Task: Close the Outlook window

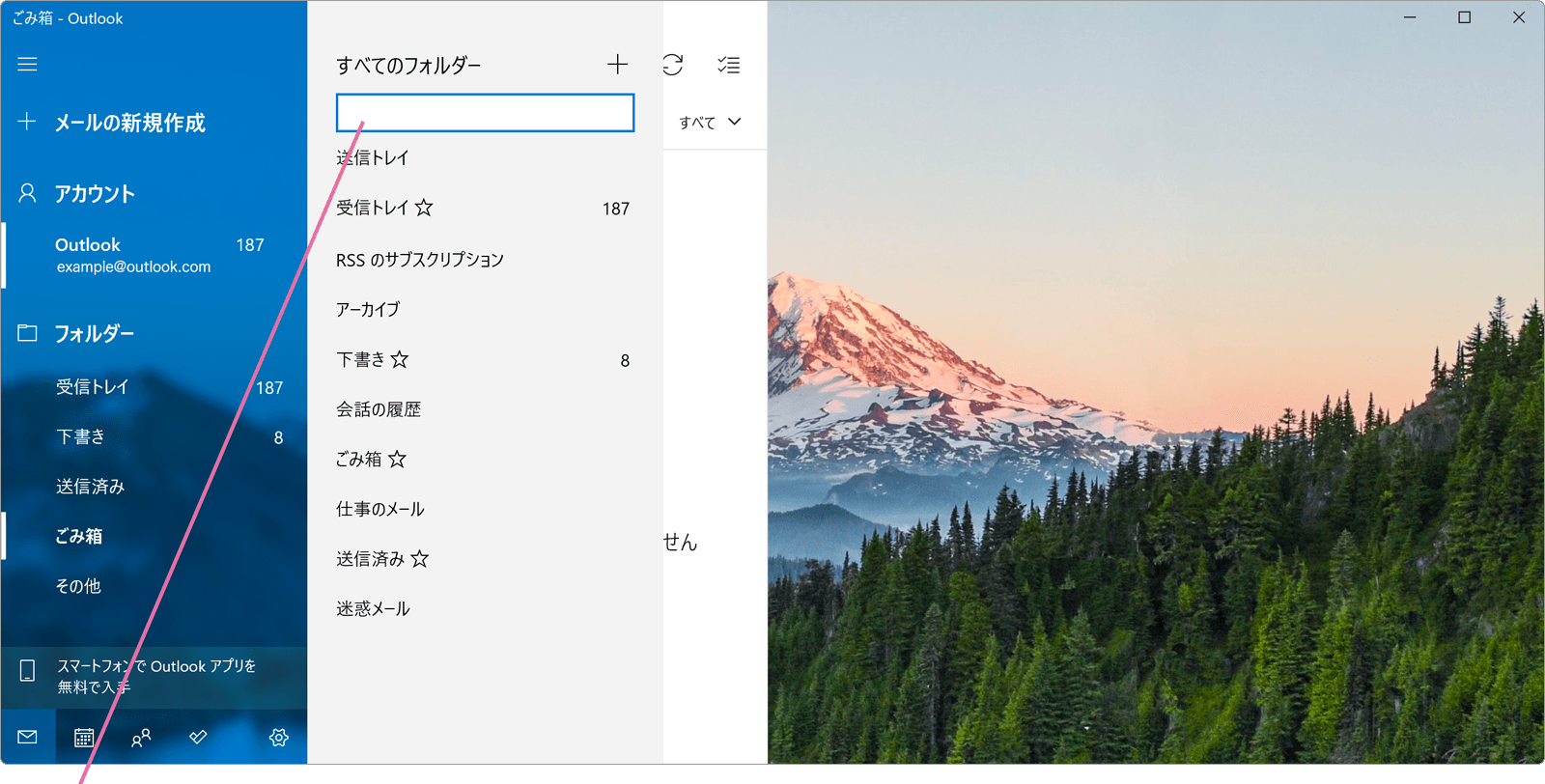Action: 1518,17
